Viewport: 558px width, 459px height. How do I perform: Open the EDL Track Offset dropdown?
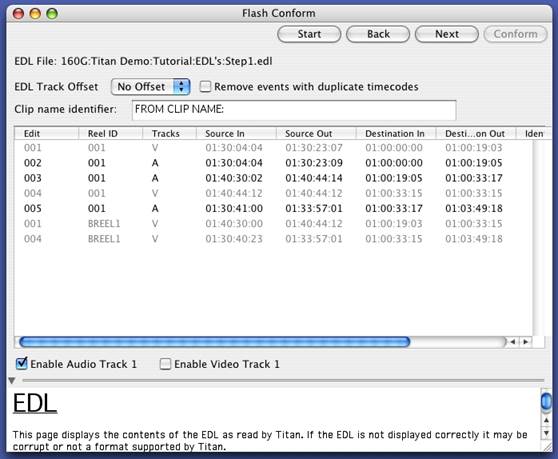tap(151, 87)
